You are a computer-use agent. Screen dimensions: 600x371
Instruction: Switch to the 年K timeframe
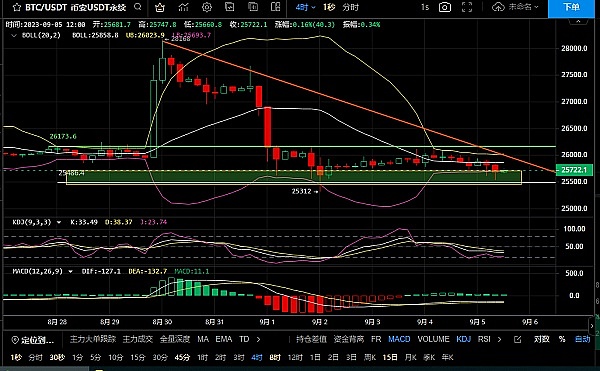pos(447,358)
